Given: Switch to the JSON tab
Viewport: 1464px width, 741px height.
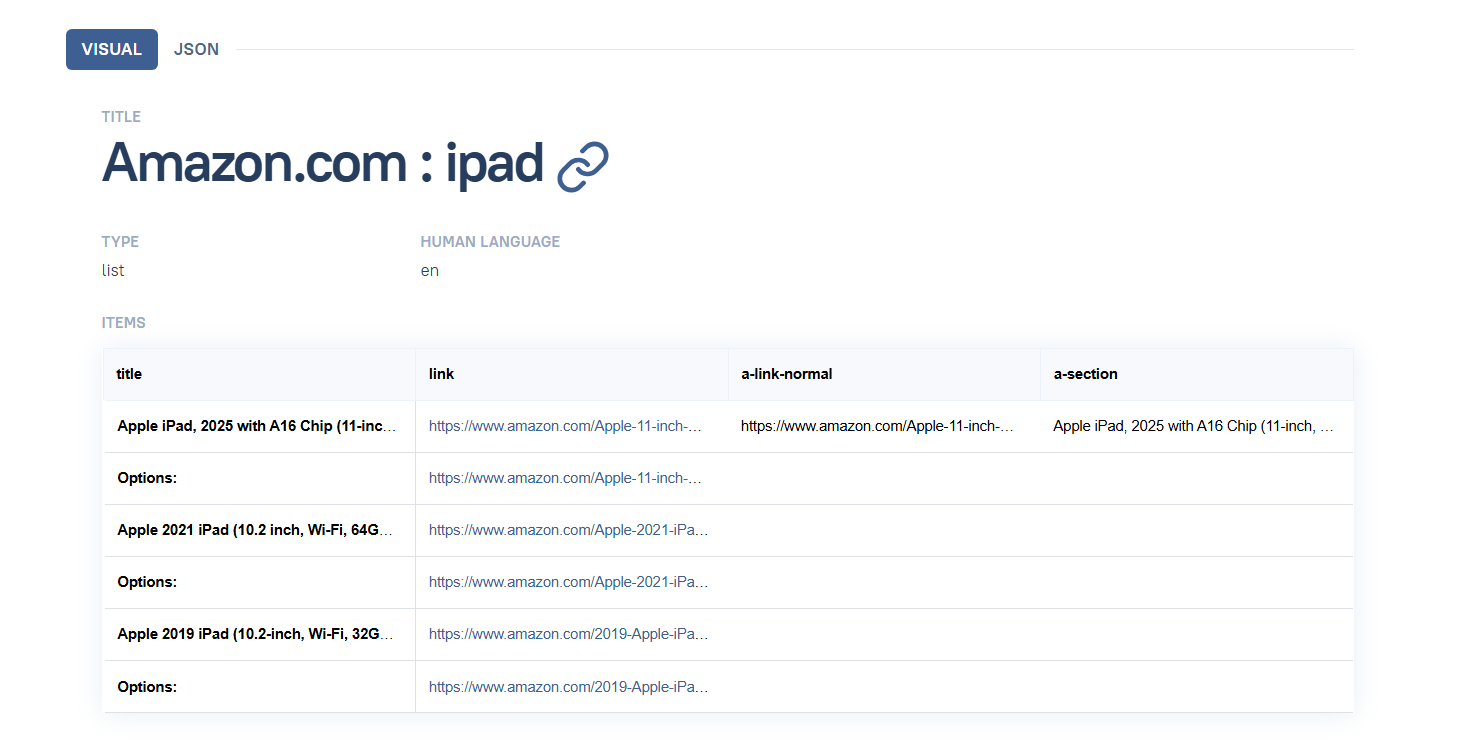Looking at the screenshot, I should pyautogui.click(x=196, y=49).
